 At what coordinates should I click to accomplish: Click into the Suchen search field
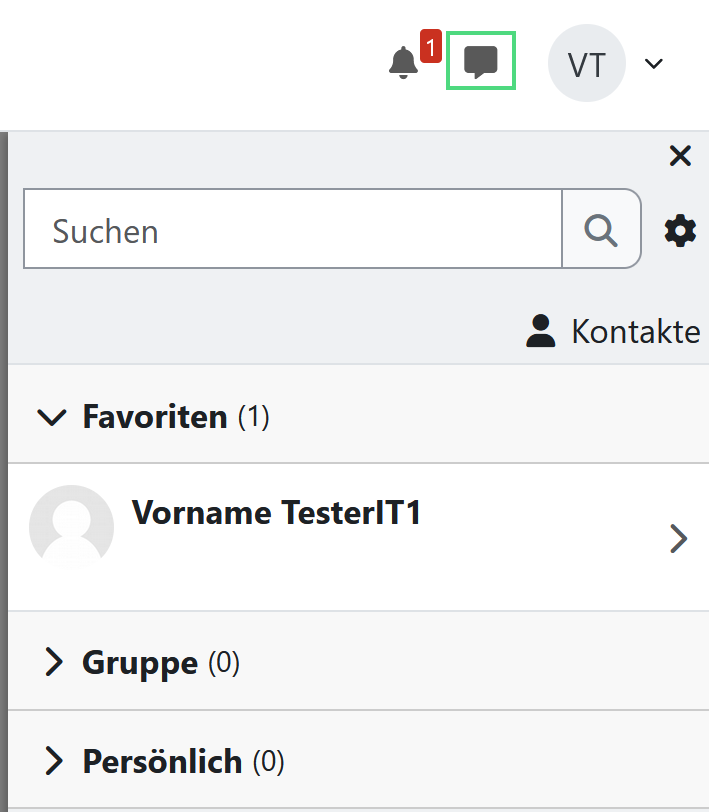[293, 231]
